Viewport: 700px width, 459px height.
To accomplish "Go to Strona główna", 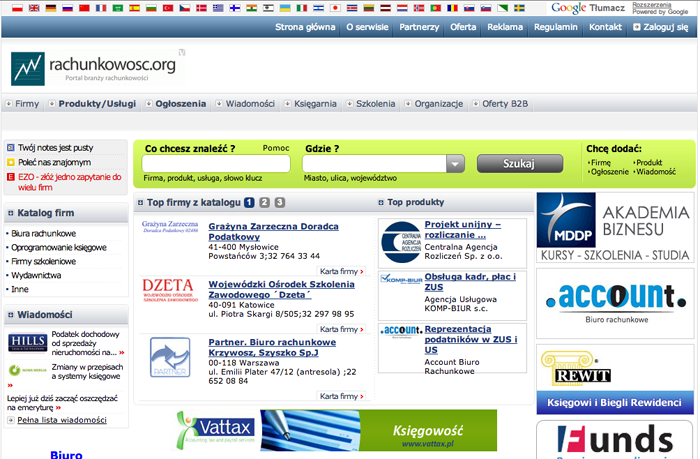I will point(305,27).
